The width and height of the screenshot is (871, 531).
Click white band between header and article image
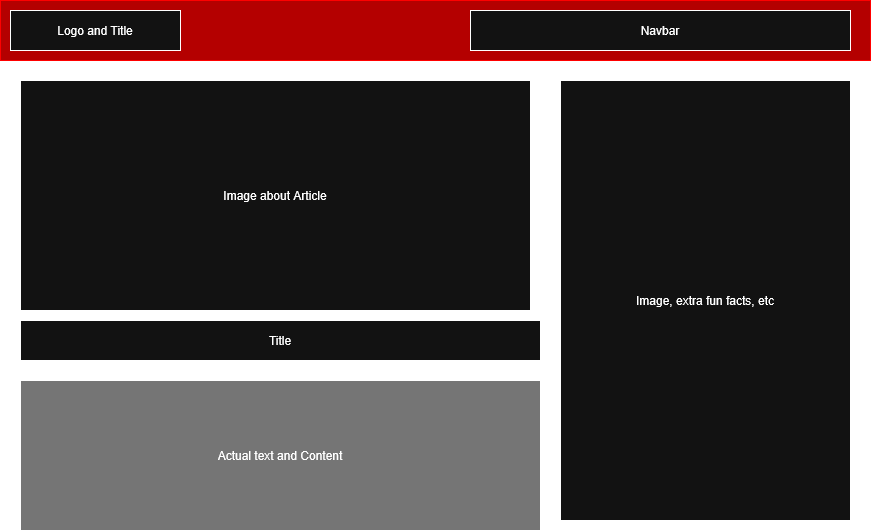tap(275, 71)
